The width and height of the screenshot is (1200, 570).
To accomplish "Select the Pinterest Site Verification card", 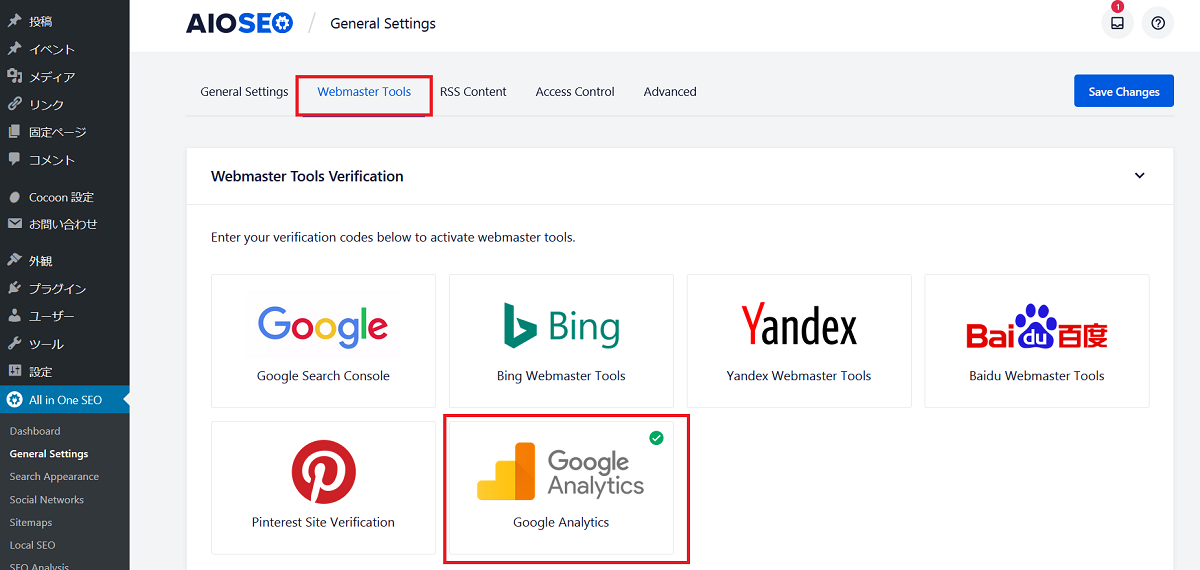I will point(323,487).
